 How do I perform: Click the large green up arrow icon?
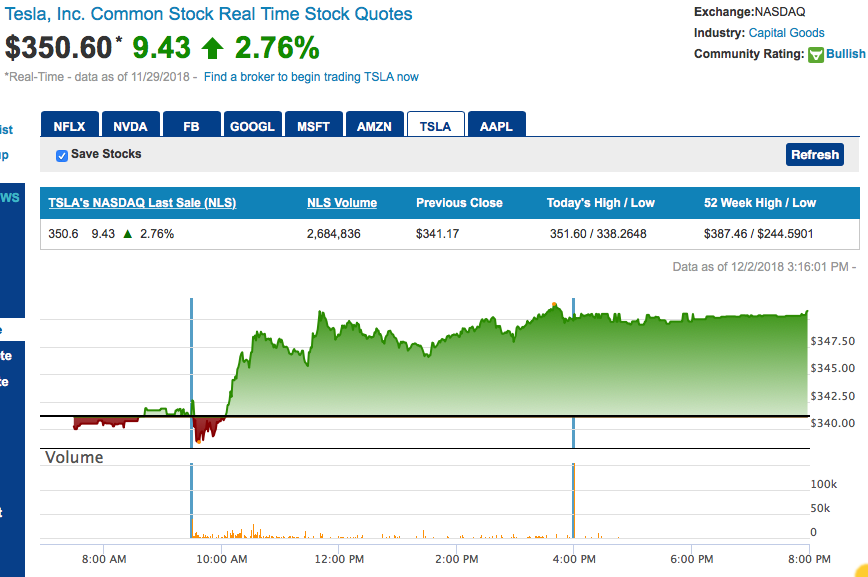click(x=212, y=48)
